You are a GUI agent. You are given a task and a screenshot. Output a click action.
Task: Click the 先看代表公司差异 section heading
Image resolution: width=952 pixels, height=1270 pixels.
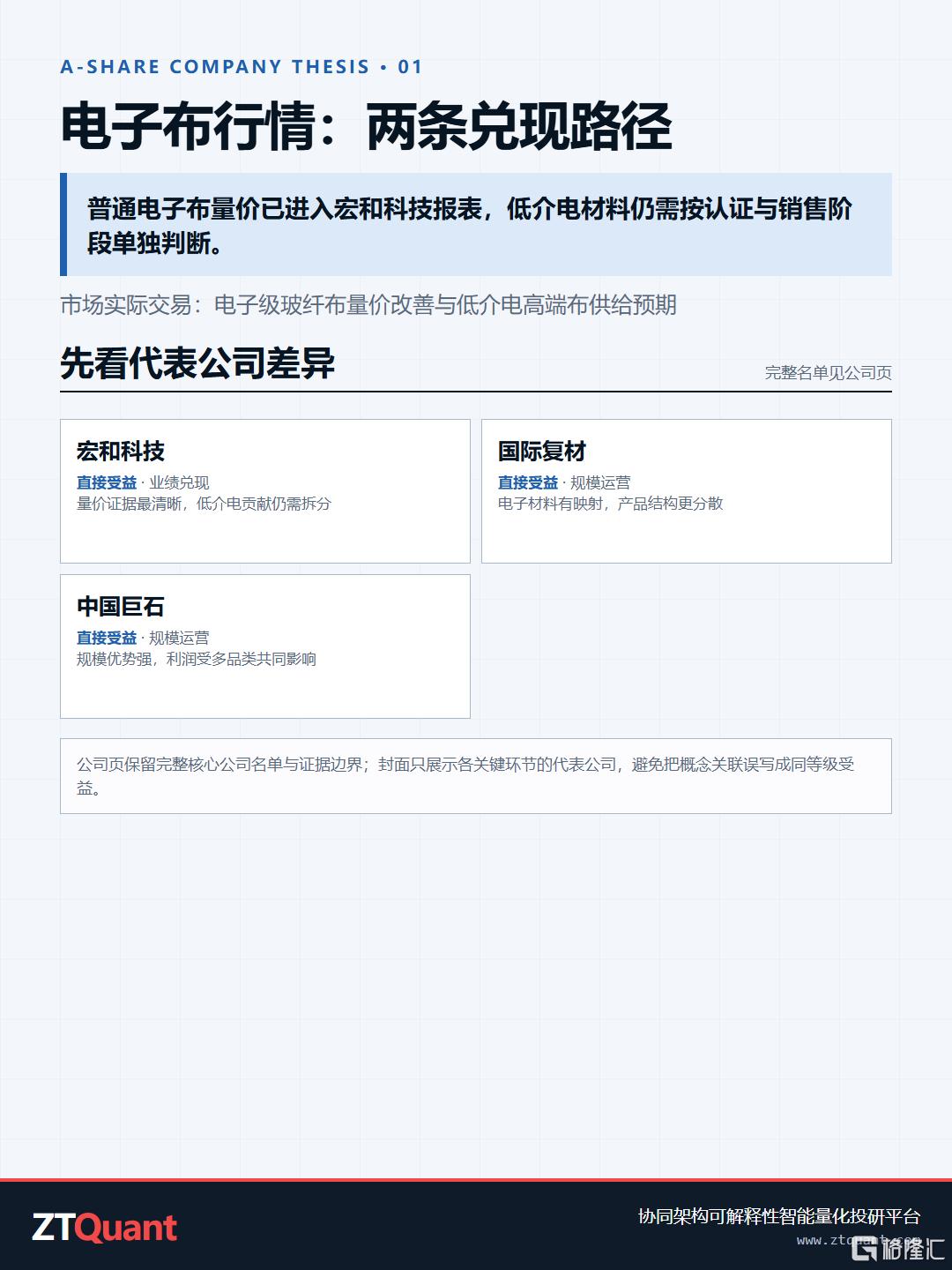point(197,363)
